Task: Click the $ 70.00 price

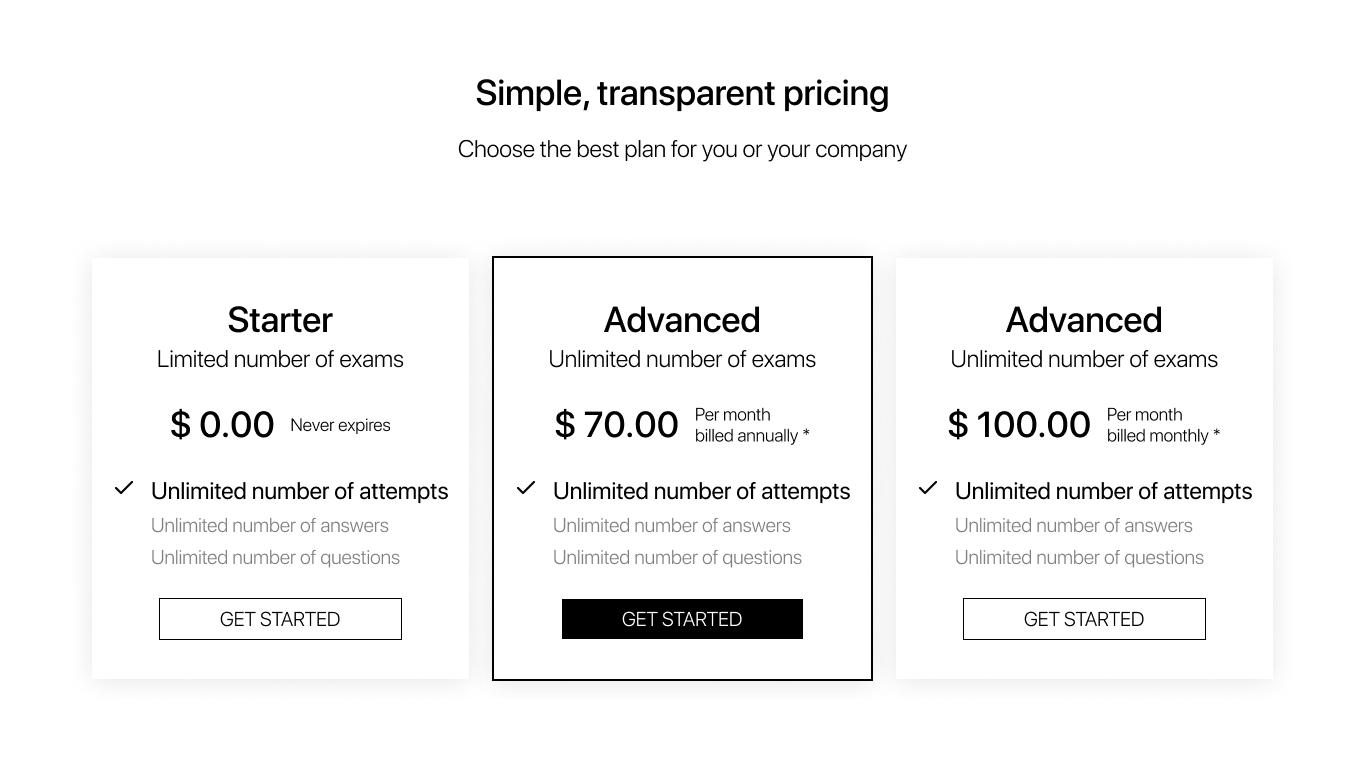Action: [x=616, y=424]
